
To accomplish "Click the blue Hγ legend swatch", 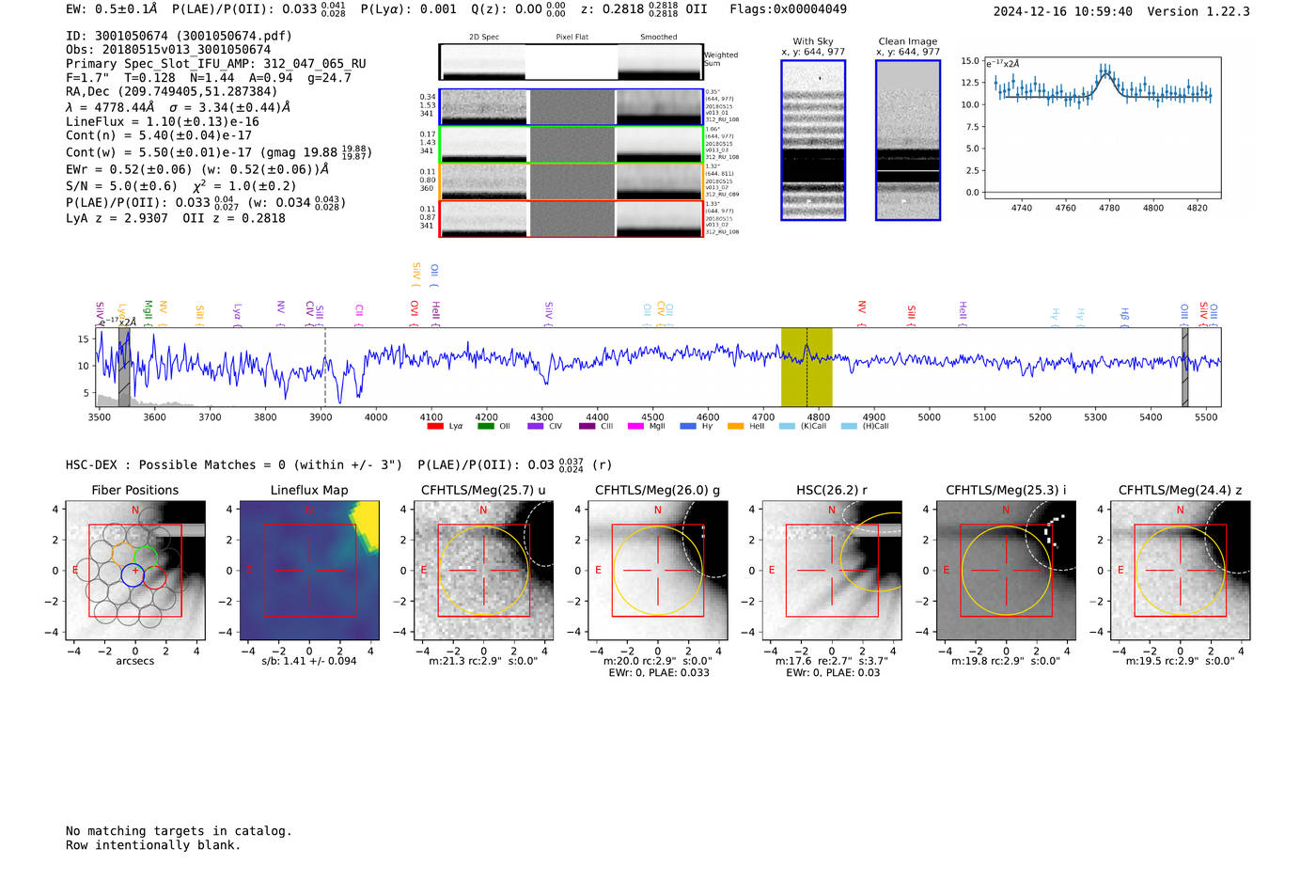I will point(688,426).
